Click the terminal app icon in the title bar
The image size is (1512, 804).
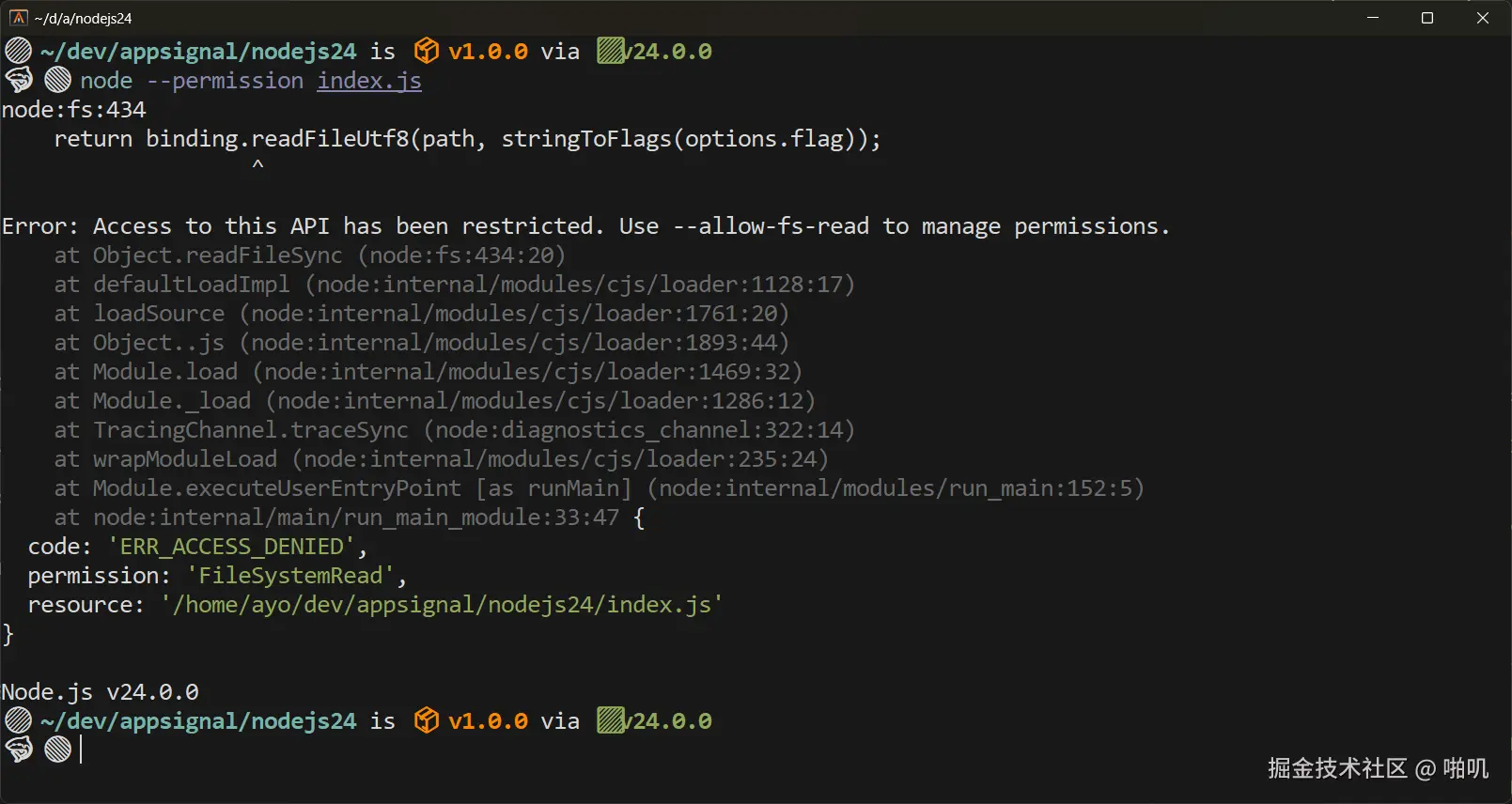point(19,18)
